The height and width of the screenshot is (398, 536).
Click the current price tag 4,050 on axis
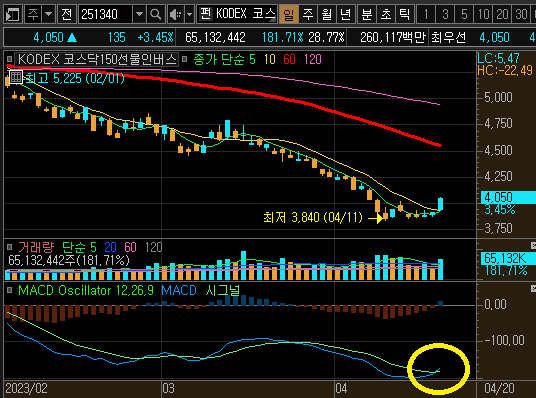[508, 197]
